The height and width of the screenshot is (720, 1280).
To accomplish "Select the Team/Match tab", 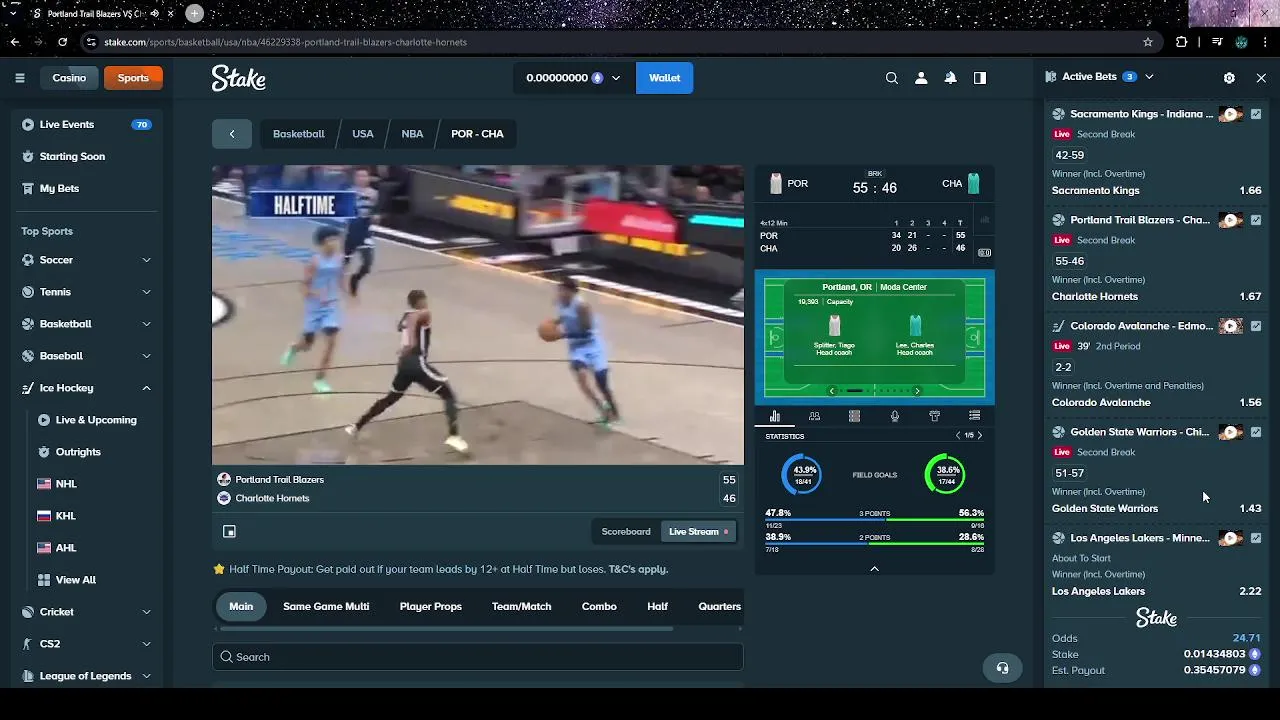I will pyautogui.click(x=521, y=606).
